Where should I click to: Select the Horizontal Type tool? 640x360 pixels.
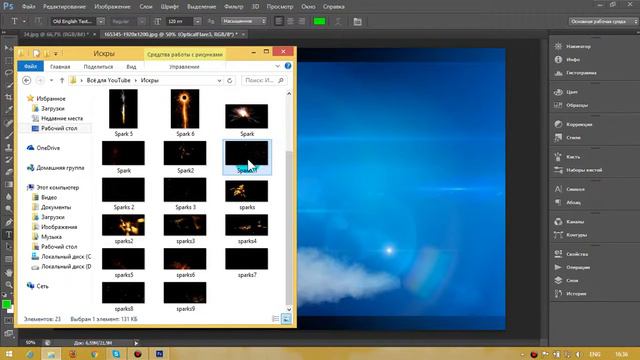click(9, 234)
